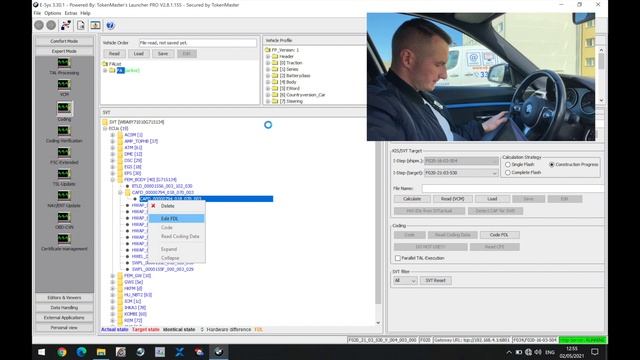Image resolution: width=640 pixels, height=360 pixels.
Task: Click the toolbar icon left of help
Action: [96, 25]
